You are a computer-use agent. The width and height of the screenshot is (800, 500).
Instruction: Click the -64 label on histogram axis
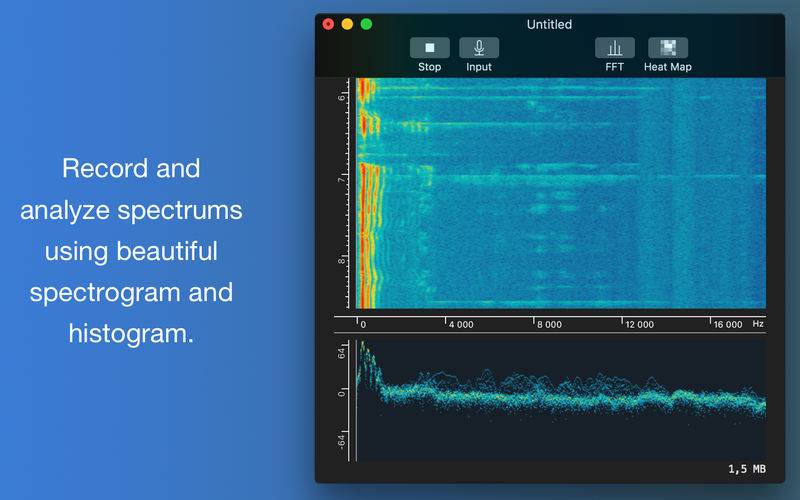342,441
